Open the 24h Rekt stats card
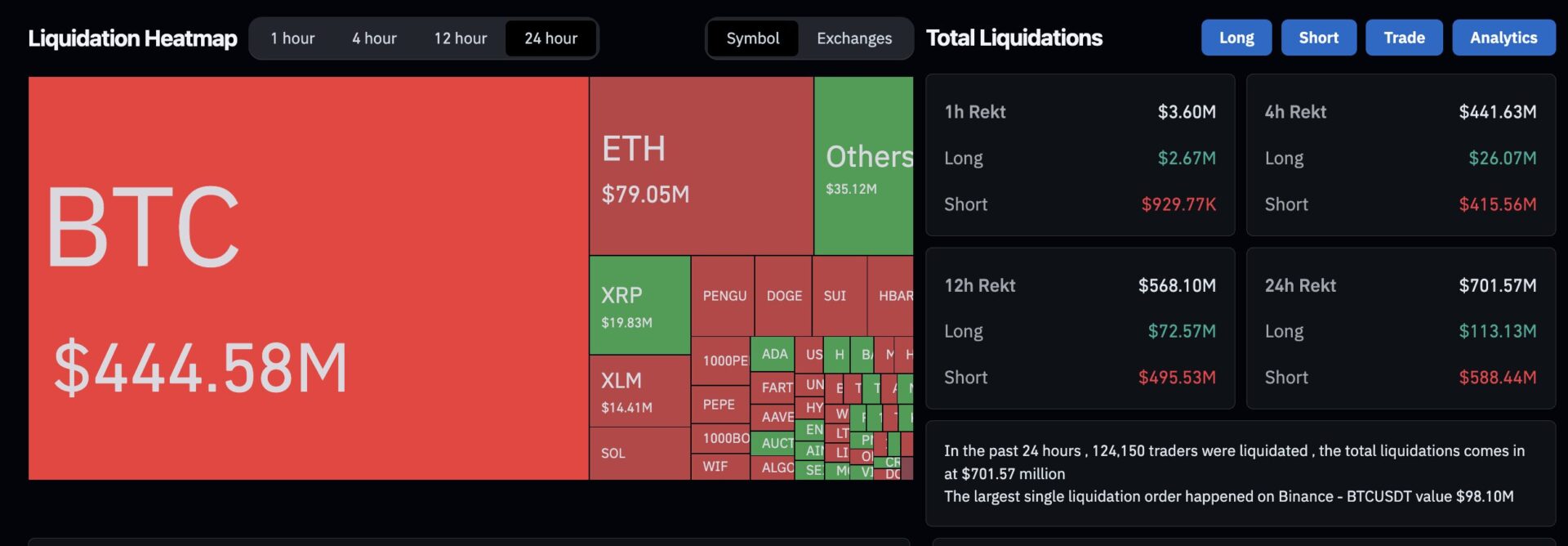The image size is (1568, 546). coord(1401,329)
